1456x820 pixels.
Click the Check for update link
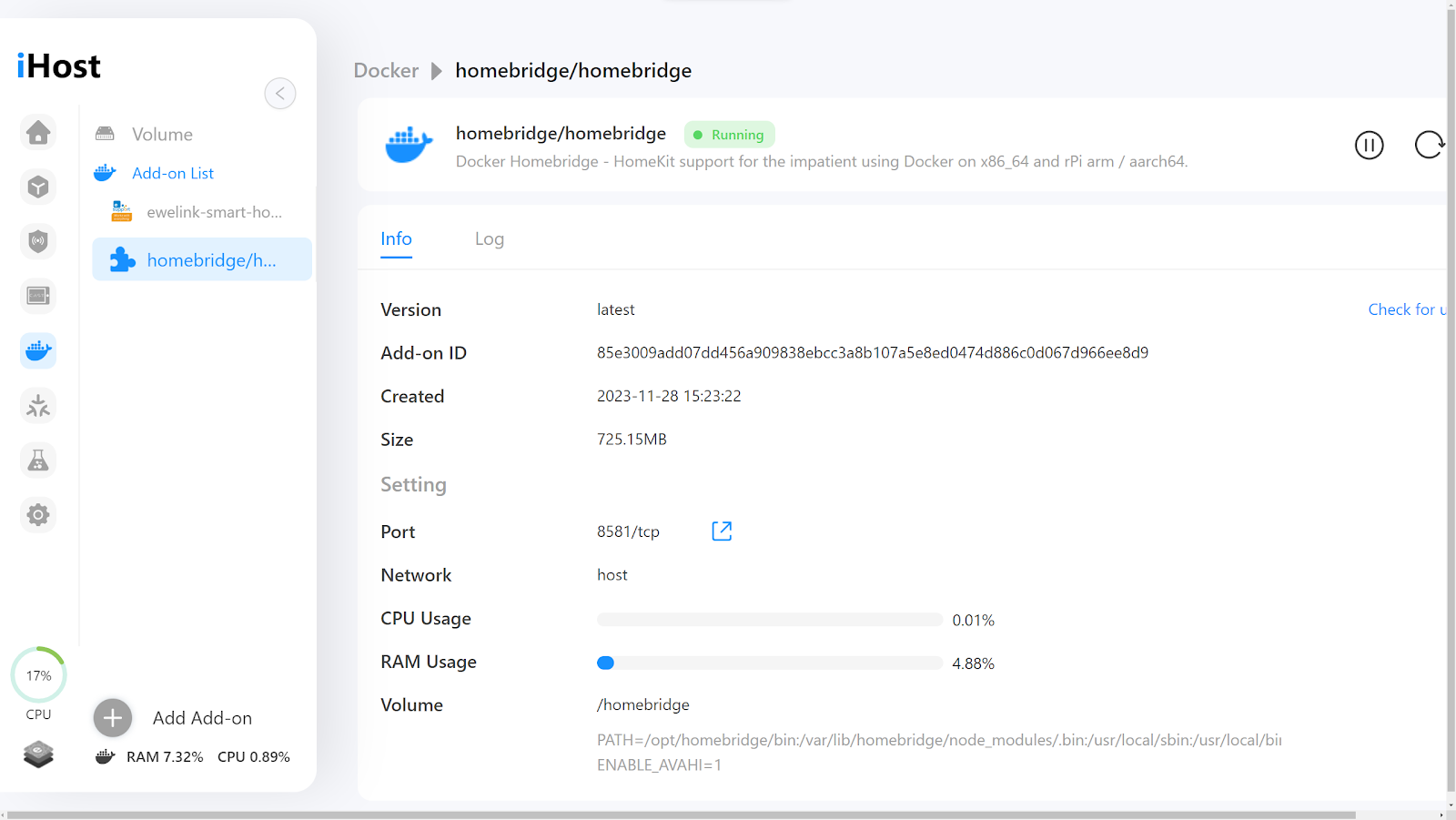tap(1407, 309)
